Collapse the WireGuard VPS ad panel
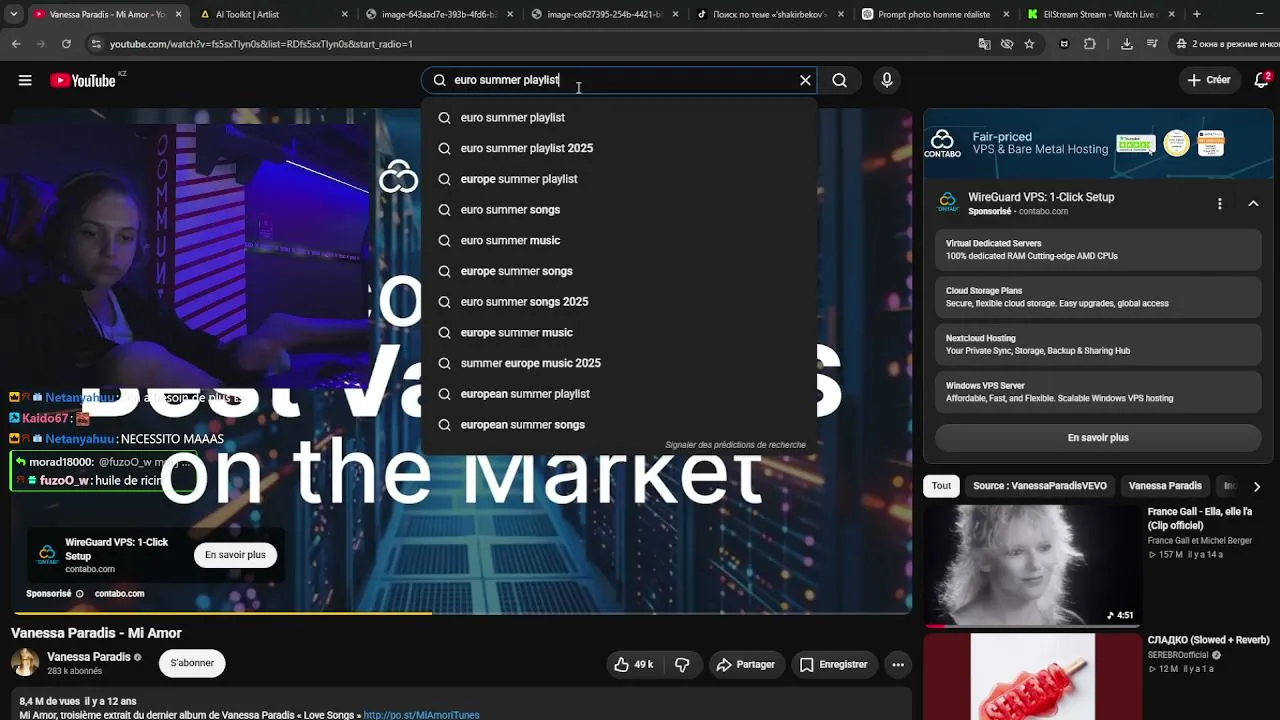Viewport: 1280px width, 720px height. point(1253,204)
